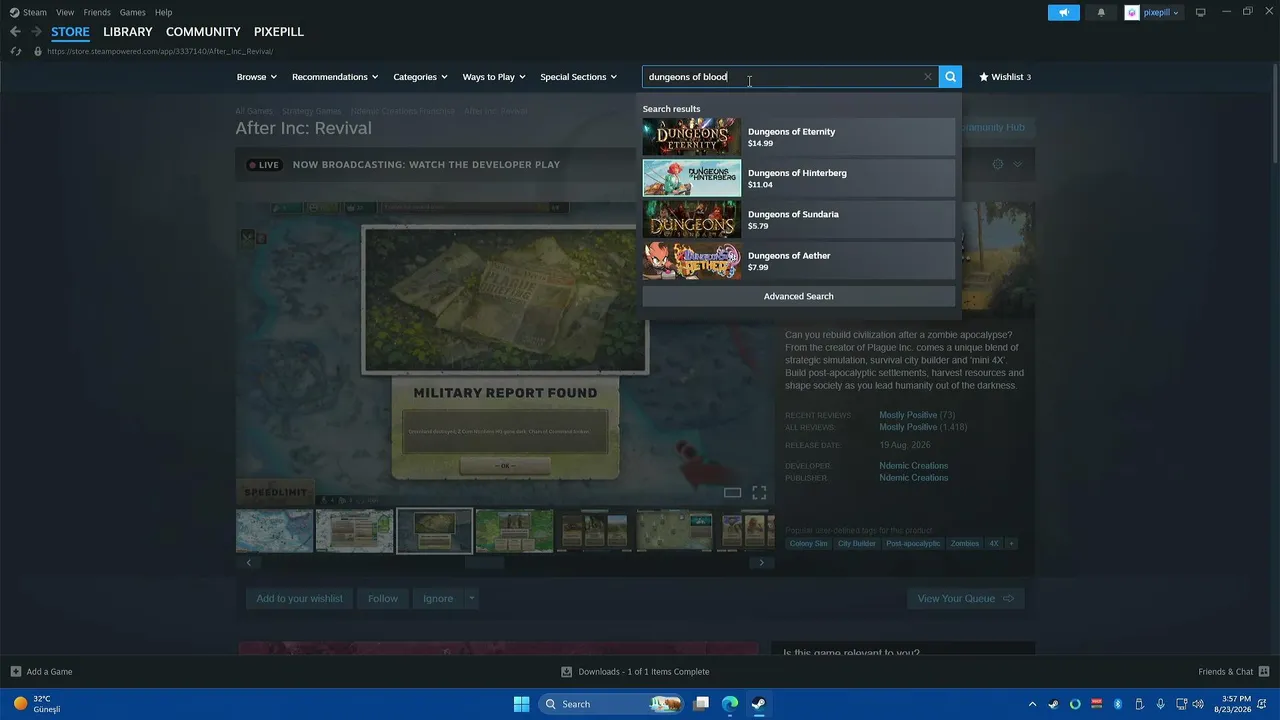Viewport: 1280px width, 720px height.
Task: Click the pixepill profile avatar
Action: pyautogui.click(x=1132, y=12)
